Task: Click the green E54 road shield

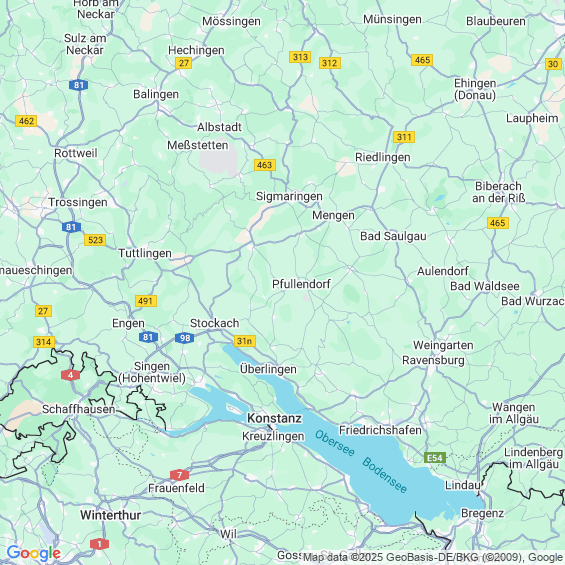Action: (x=435, y=458)
